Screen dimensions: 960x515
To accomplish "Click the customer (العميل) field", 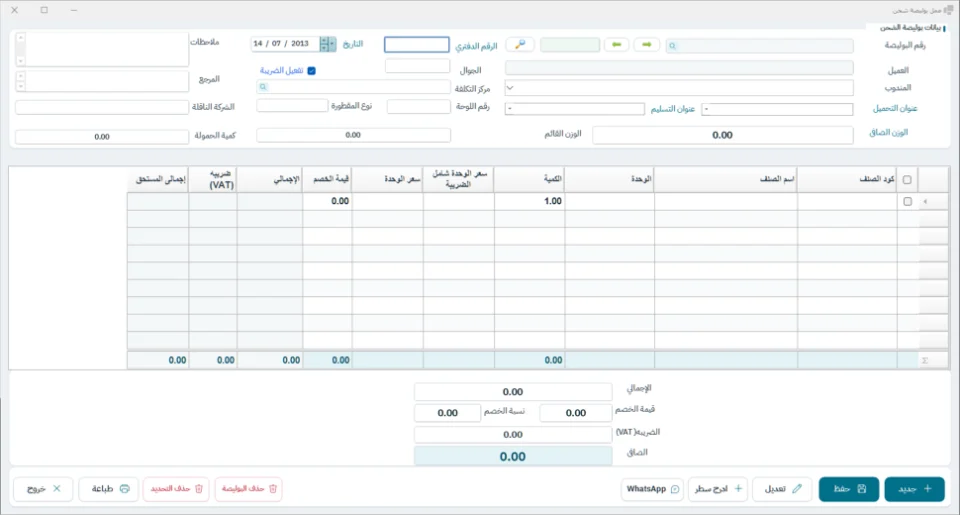I will tap(679, 68).
